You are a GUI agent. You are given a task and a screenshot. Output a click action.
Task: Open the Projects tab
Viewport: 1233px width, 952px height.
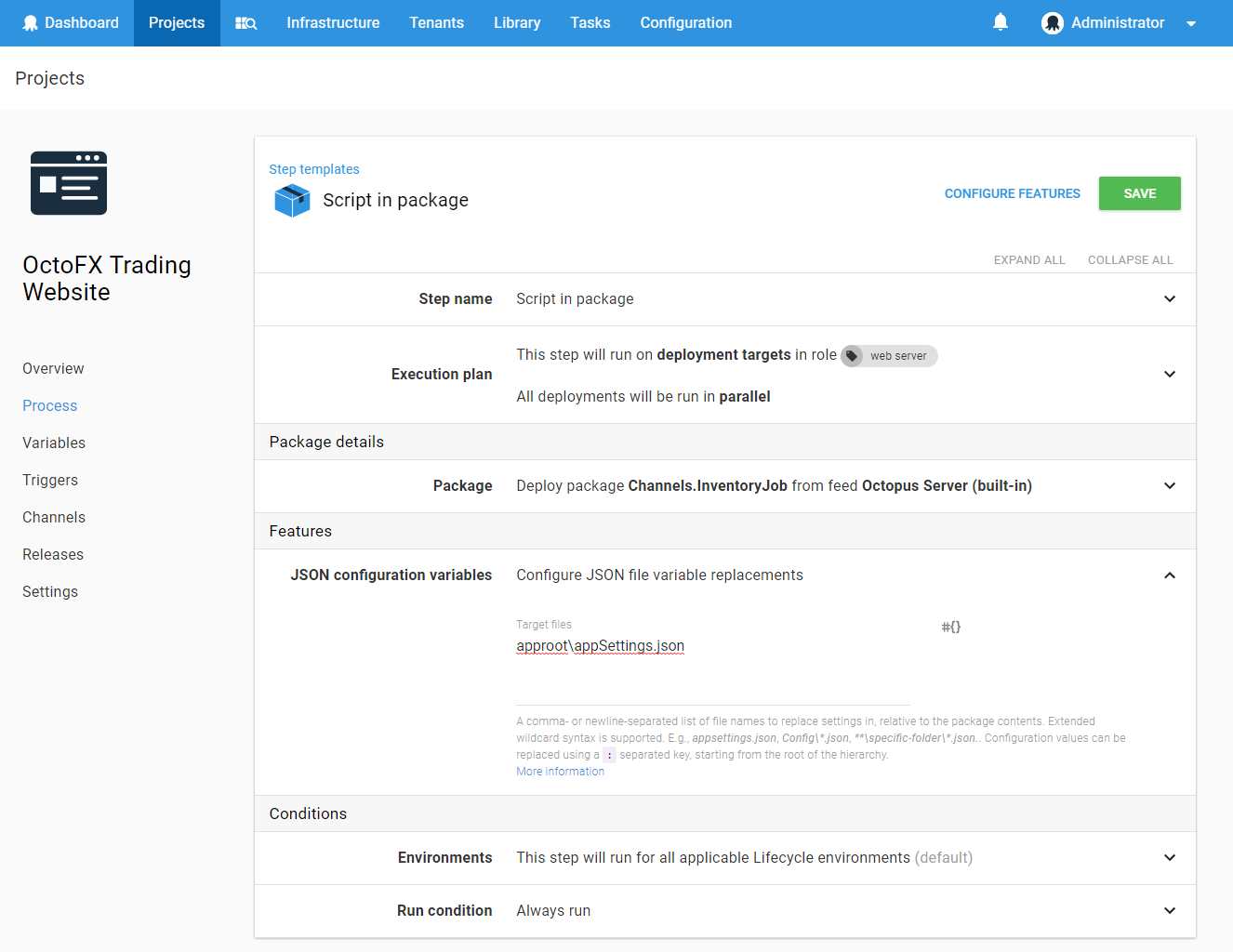point(176,22)
